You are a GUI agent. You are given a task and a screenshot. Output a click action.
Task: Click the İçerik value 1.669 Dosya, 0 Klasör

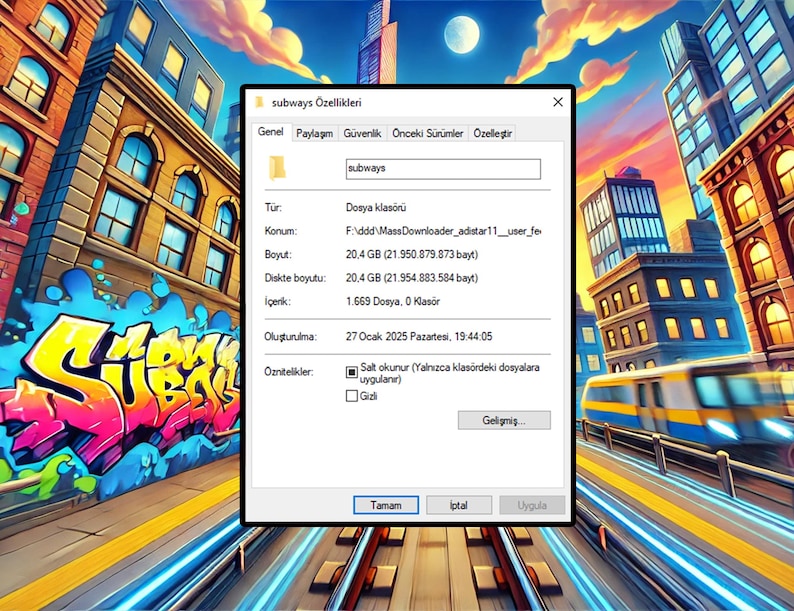point(392,302)
